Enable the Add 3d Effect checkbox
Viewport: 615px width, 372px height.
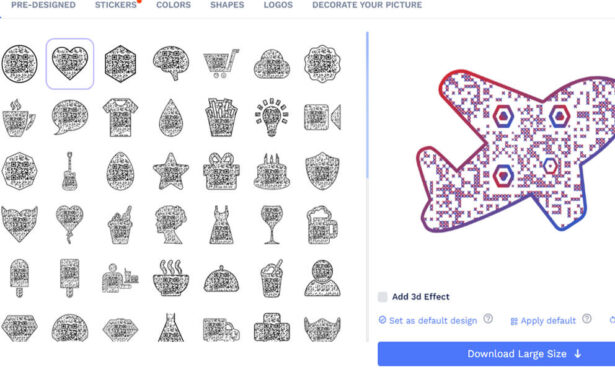click(x=382, y=297)
